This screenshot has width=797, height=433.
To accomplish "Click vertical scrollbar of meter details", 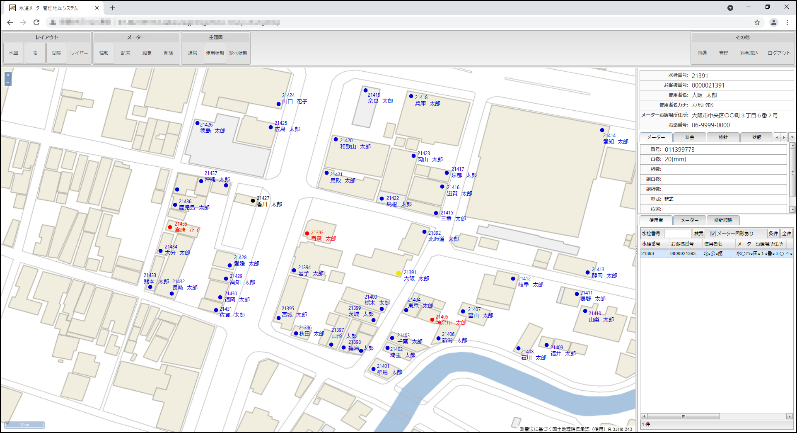I will click(792, 176).
